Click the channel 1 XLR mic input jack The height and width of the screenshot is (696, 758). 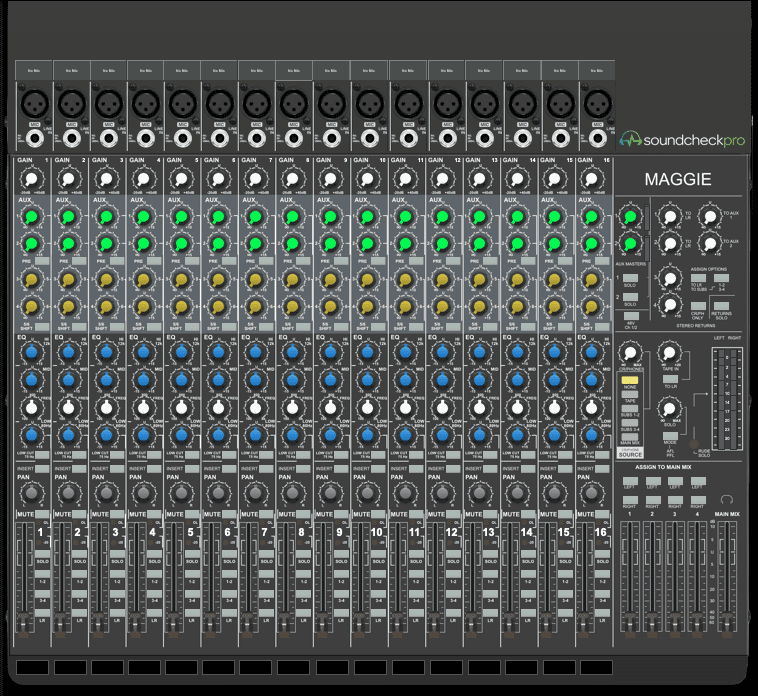[x=35, y=103]
